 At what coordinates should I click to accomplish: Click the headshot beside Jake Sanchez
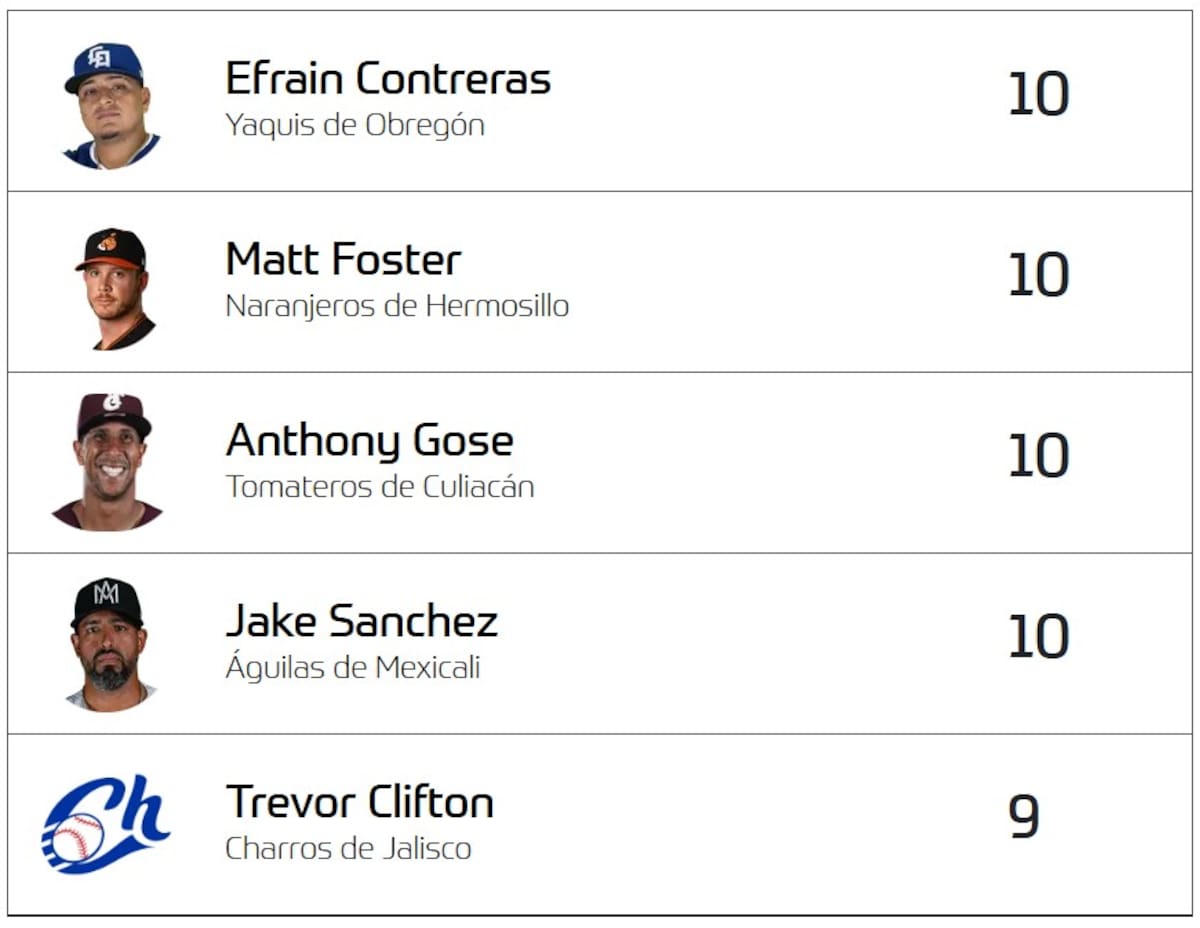108,643
